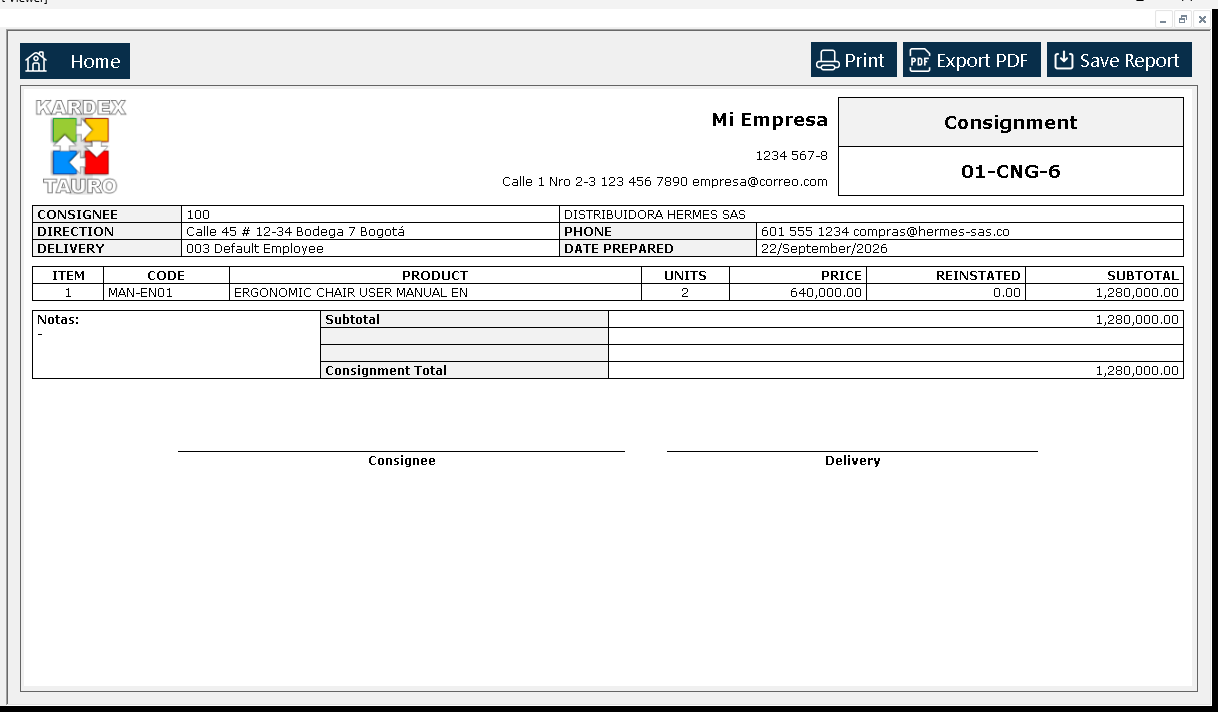The width and height of the screenshot is (1218, 712).
Task: Click the DATE PREPARED label
Action: [618, 249]
